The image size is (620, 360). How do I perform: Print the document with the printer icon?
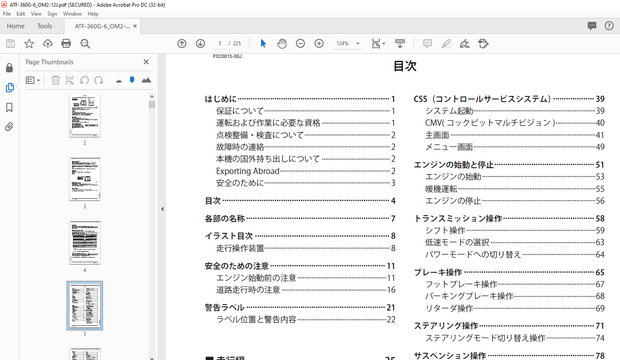coord(66,44)
